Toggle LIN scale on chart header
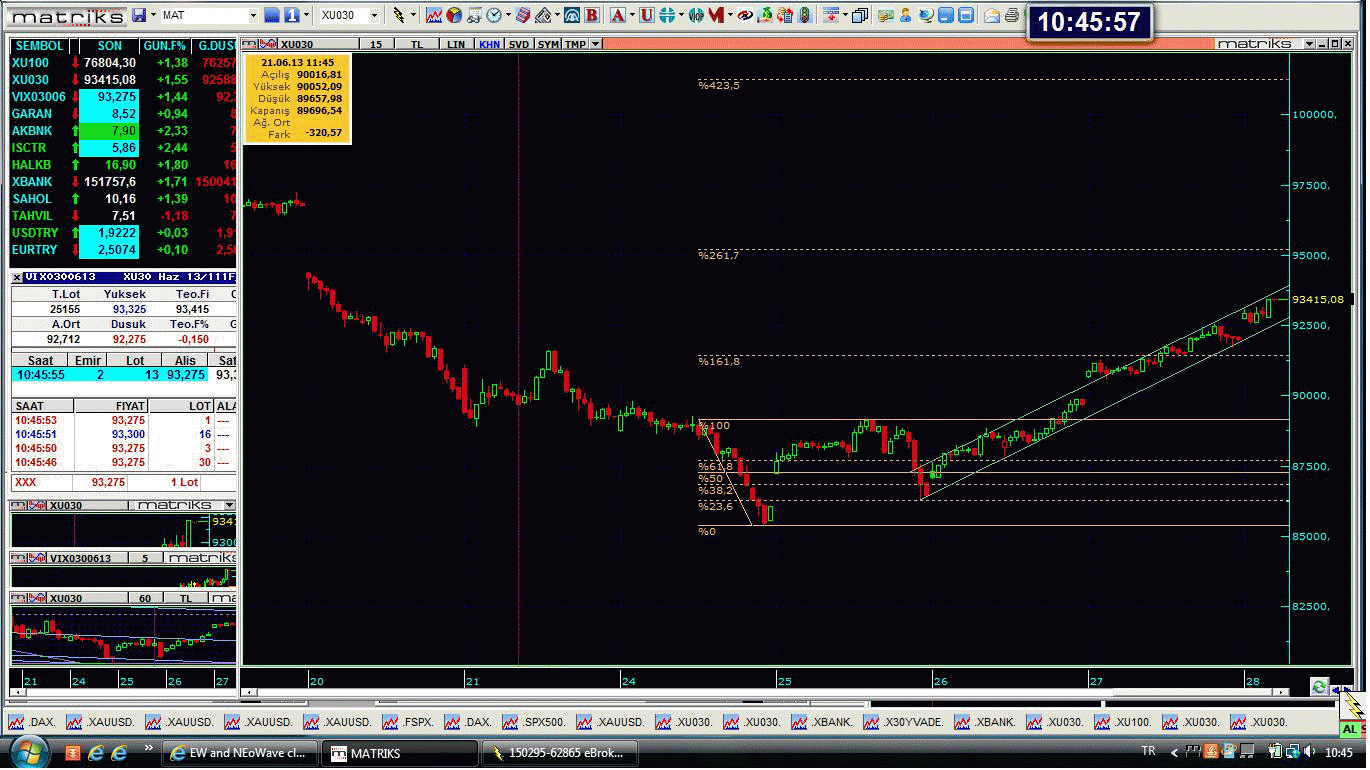The image size is (1370, 770). 456,45
